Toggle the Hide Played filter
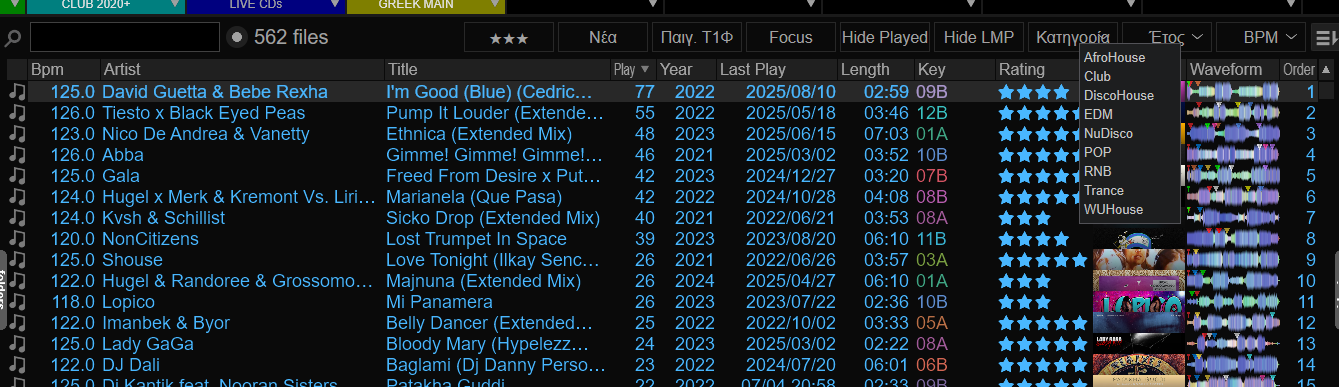Image resolution: width=1339 pixels, height=387 pixels. 885,38
